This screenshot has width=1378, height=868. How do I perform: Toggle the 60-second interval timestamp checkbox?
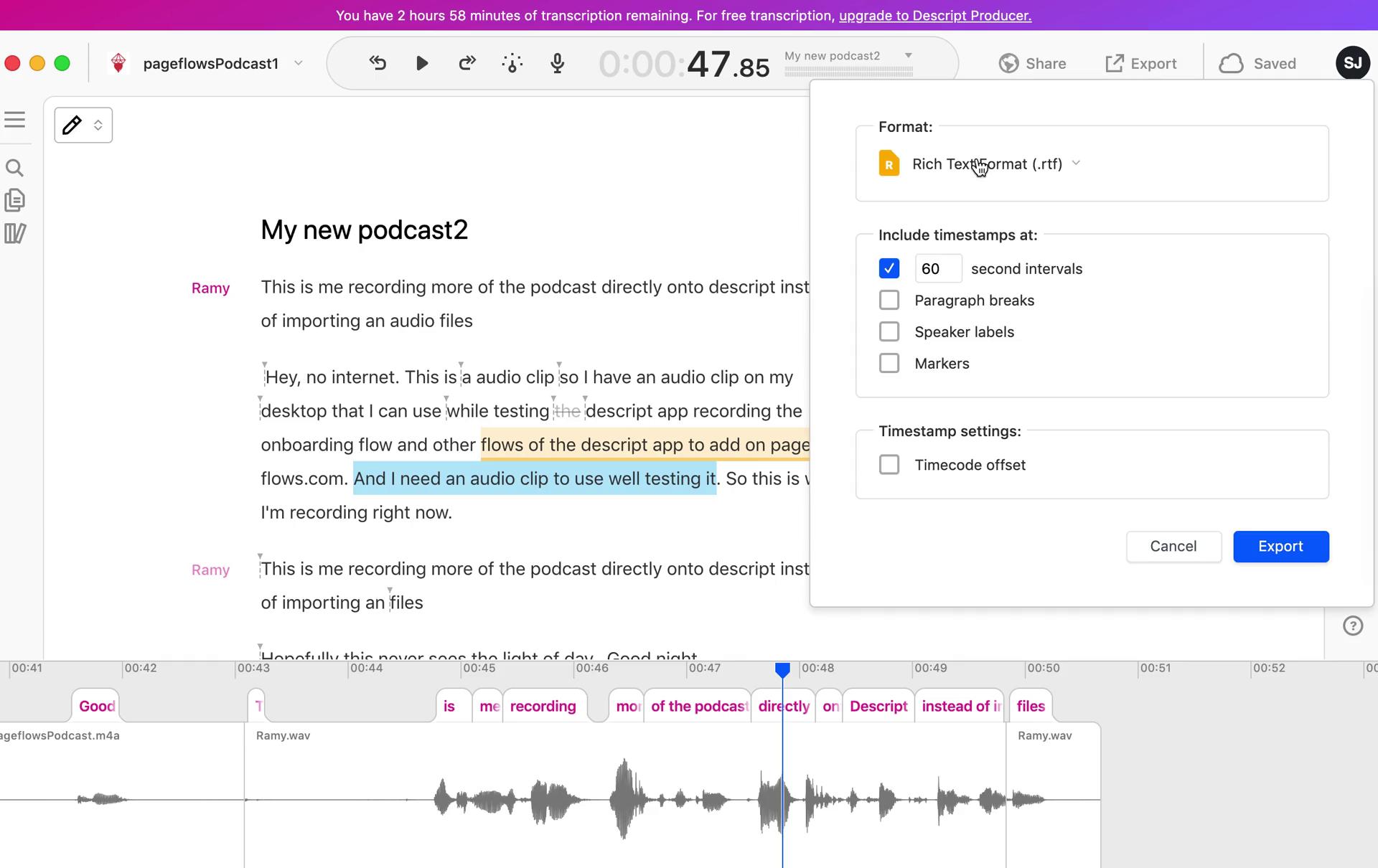[889, 268]
